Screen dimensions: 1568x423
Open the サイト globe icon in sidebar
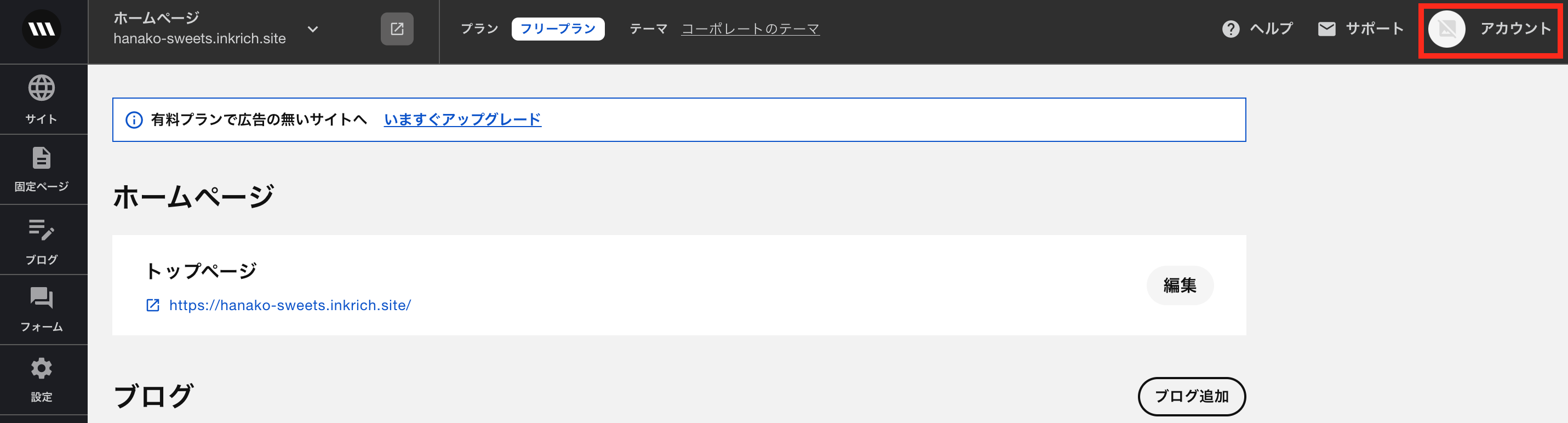click(x=42, y=88)
